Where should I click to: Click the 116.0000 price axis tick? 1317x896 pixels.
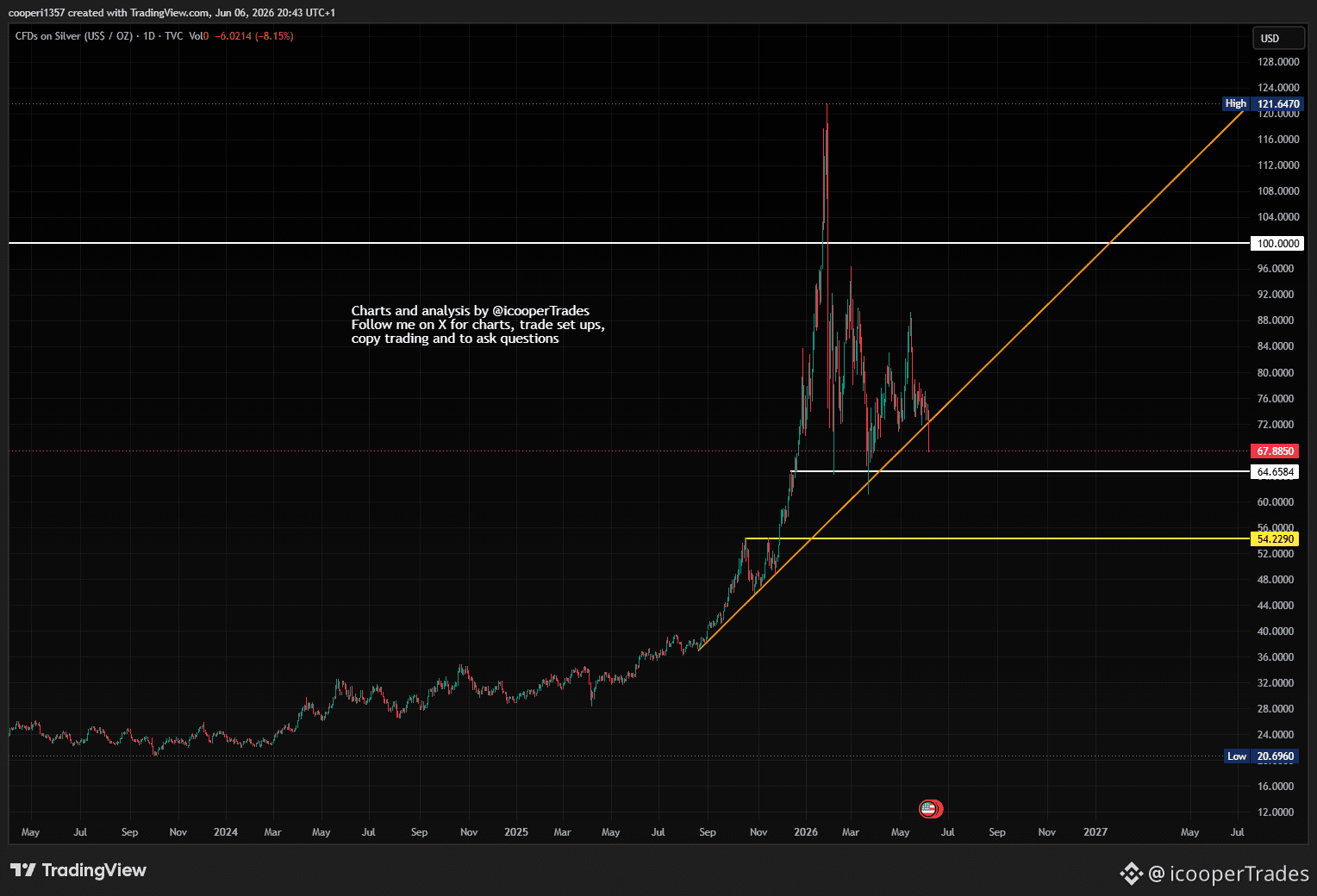(x=1278, y=140)
